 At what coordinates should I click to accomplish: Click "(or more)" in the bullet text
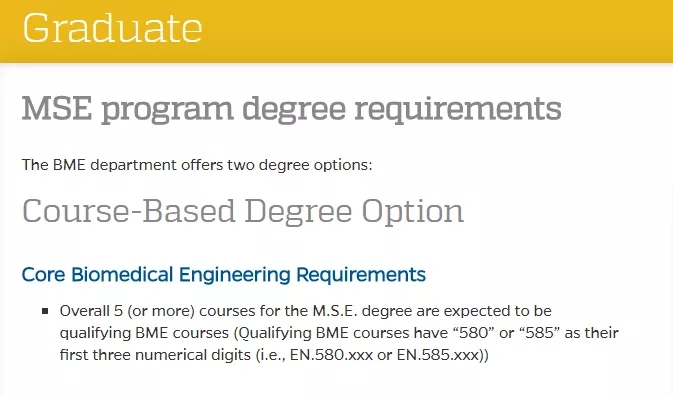pyautogui.click(x=161, y=311)
